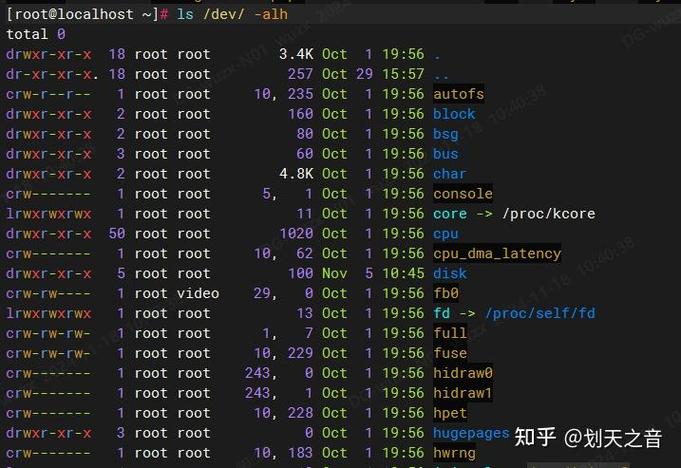Select the '/proc/self/fd' link target

540,313
